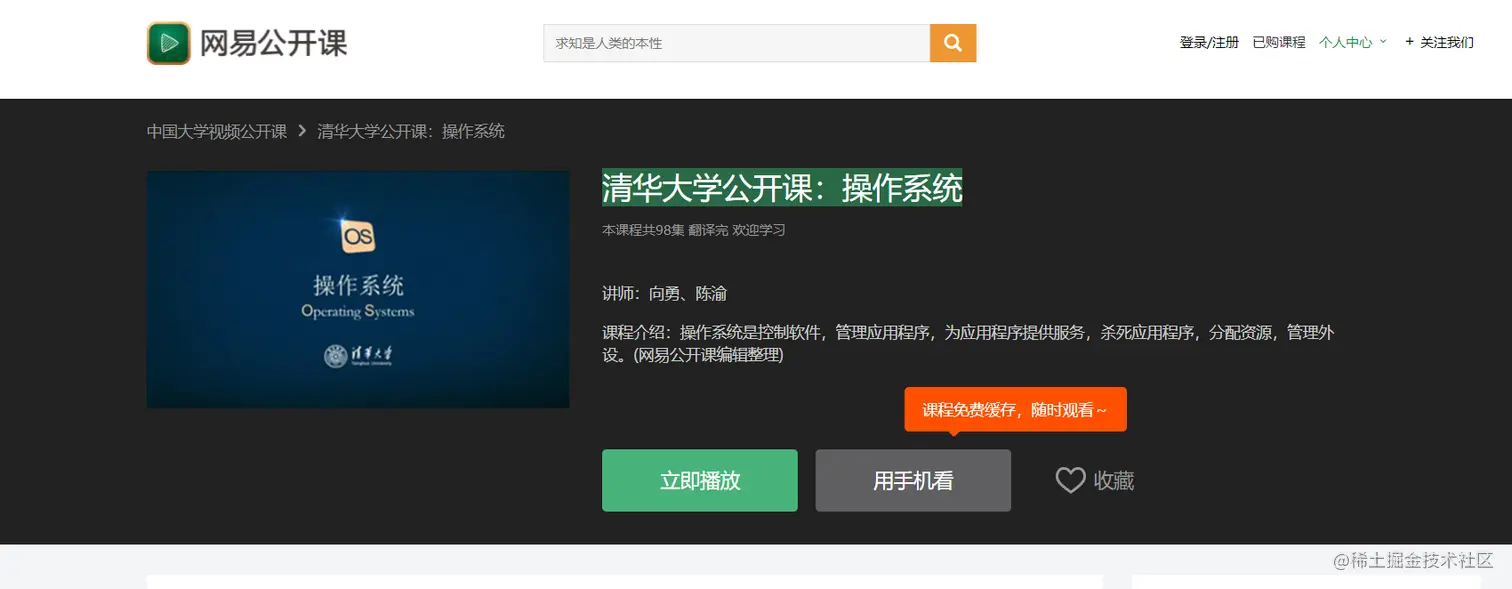Add the course to favorites via 收藏

[1113, 481]
